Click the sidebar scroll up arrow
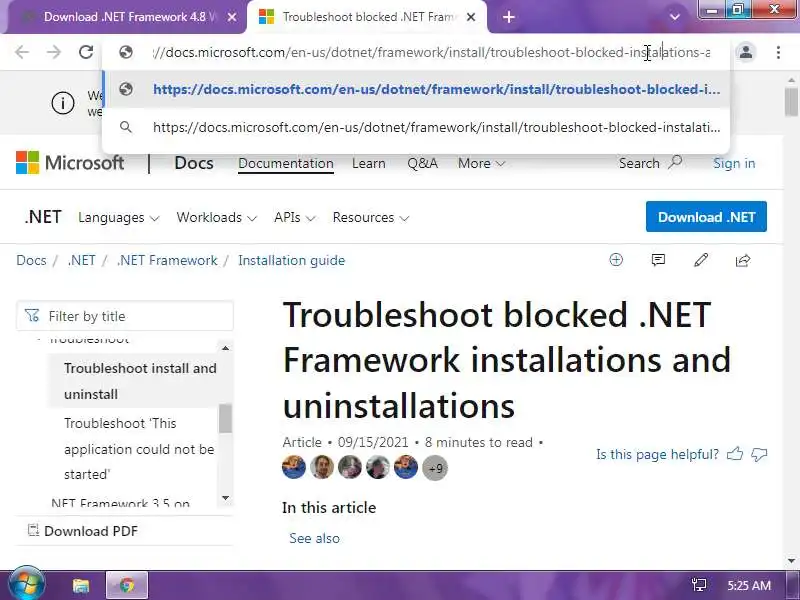Image resolution: width=800 pixels, height=600 pixels. pos(226,348)
